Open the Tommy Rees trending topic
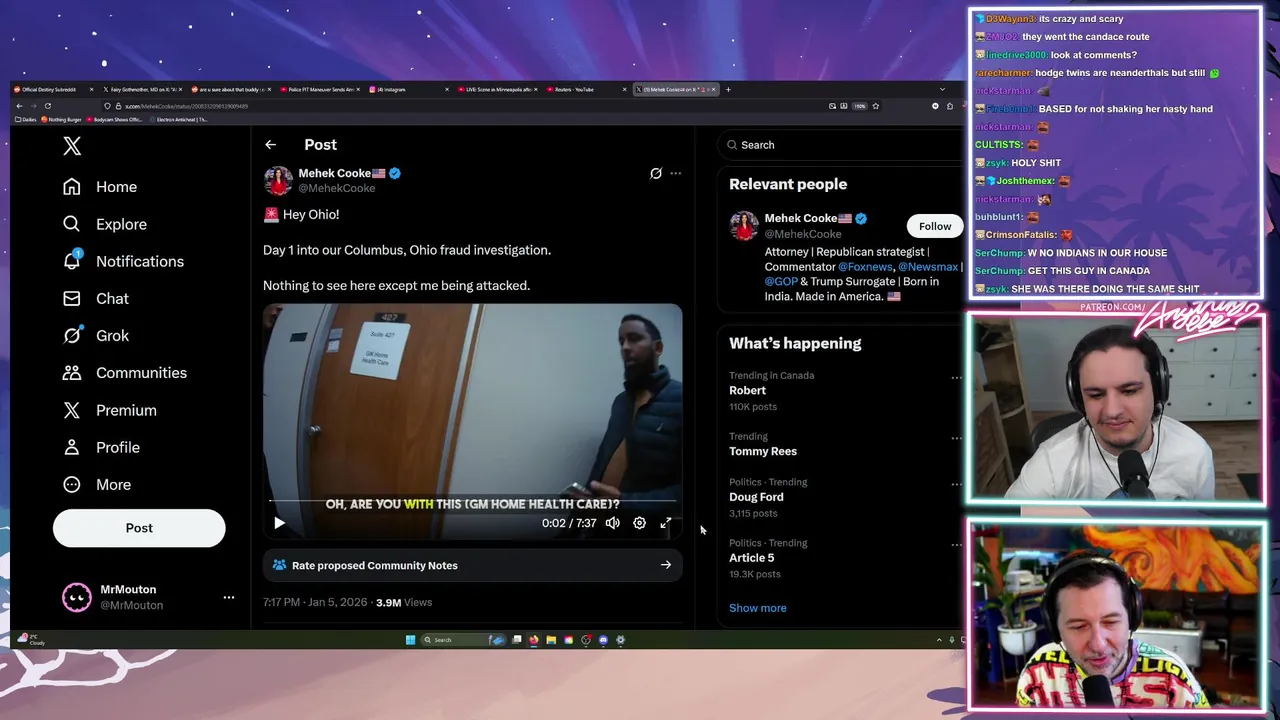Screen dimensions: 1280x720 [763, 451]
